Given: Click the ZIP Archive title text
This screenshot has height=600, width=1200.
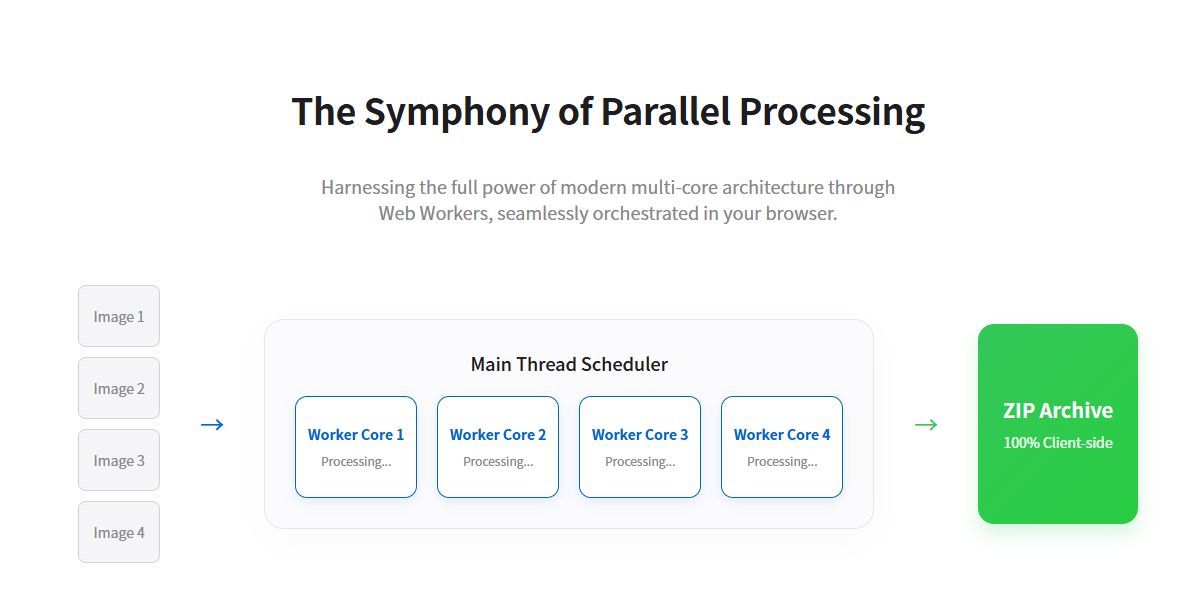Looking at the screenshot, I should click(x=1058, y=410).
